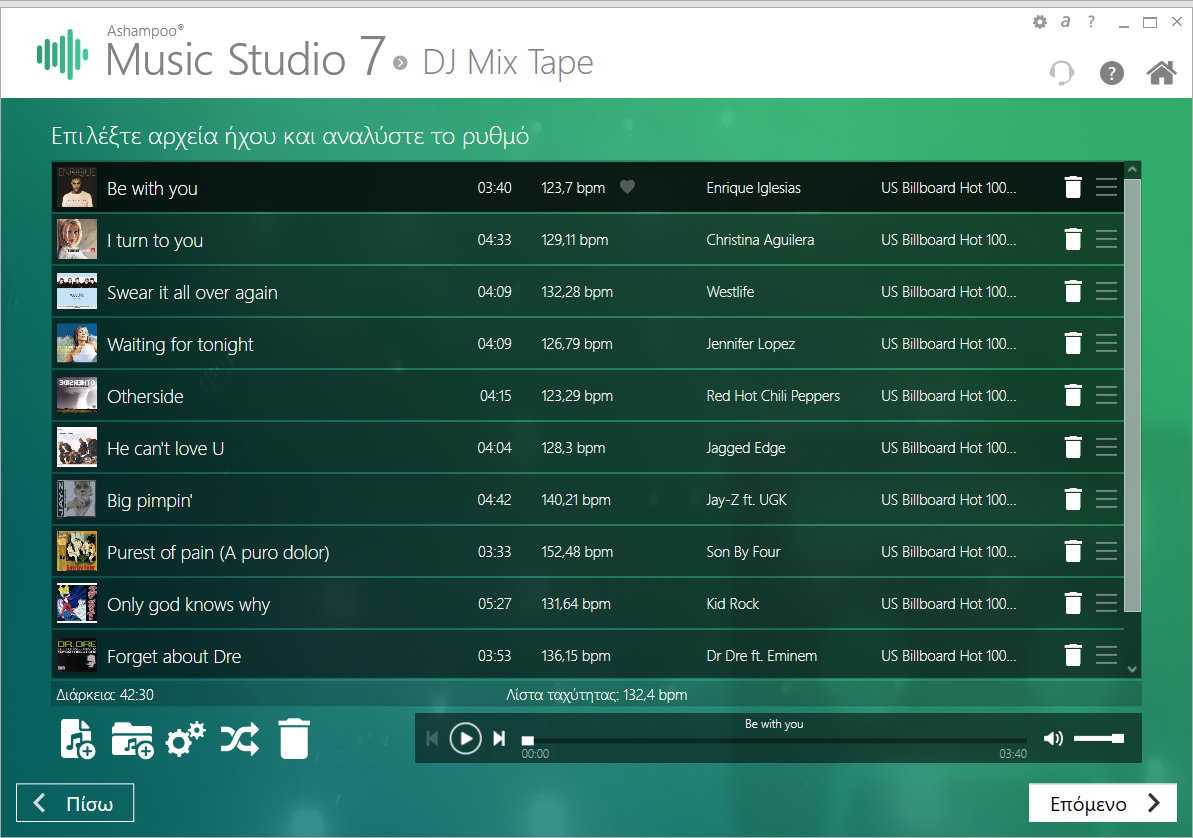Add audio file to the mix list
This screenshot has width=1193, height=838.
[78, 739]
